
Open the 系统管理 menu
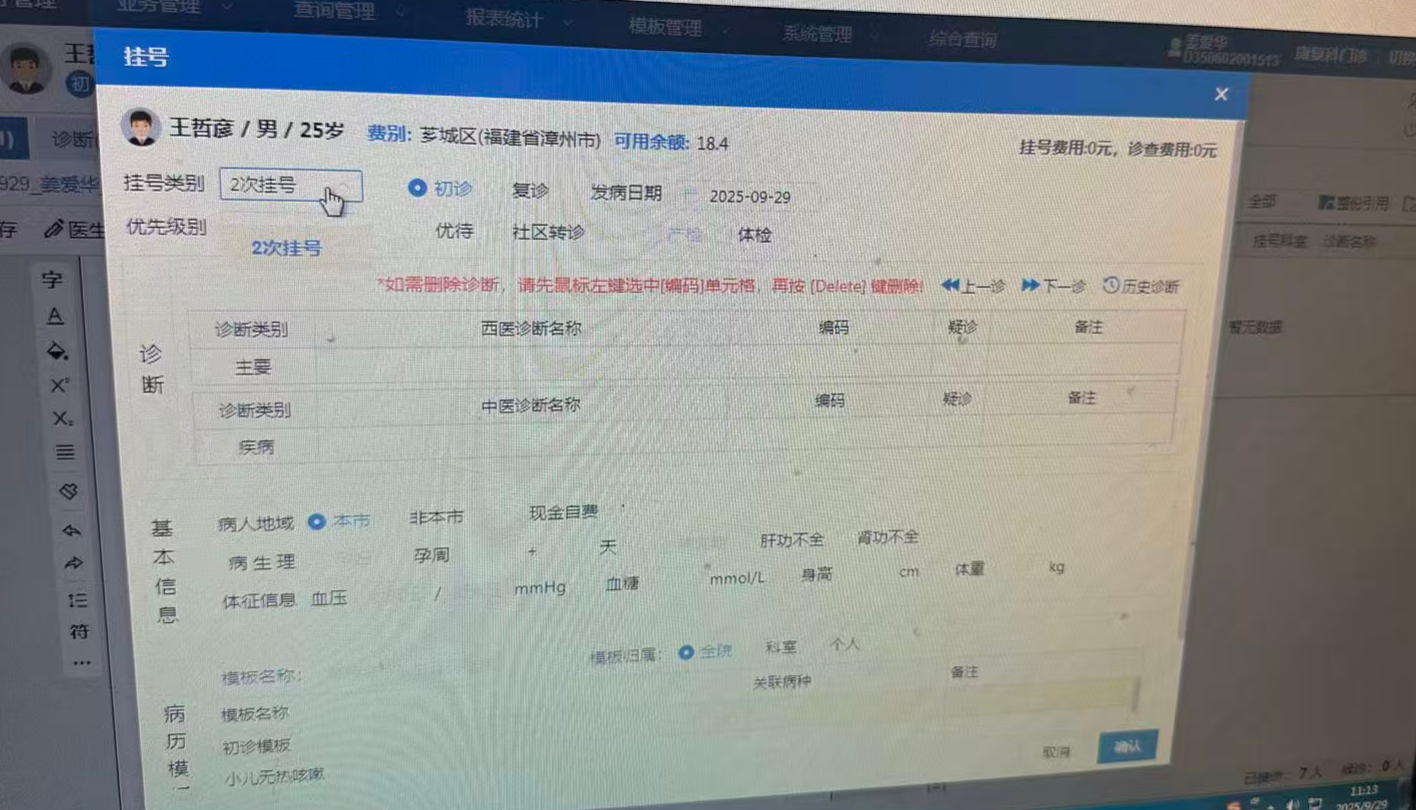pos(817,34)
